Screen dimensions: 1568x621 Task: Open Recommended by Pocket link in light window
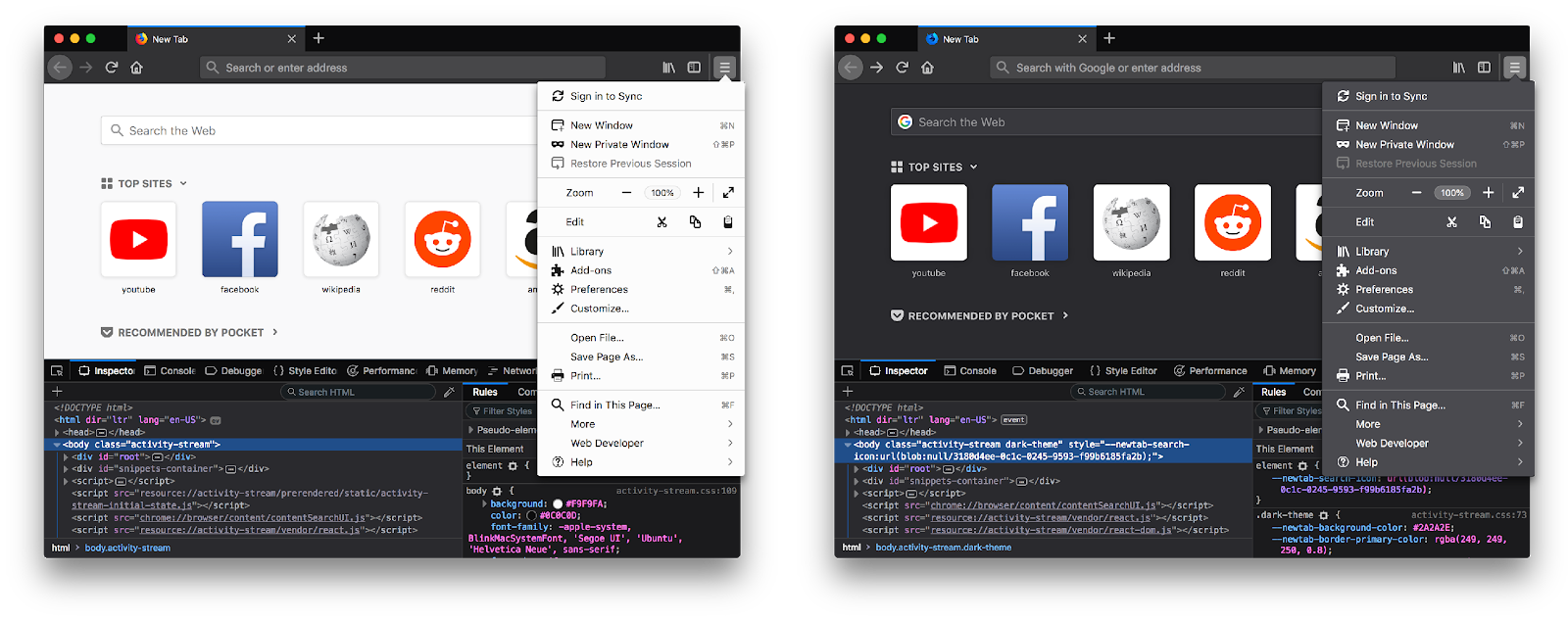click(190, 333)
